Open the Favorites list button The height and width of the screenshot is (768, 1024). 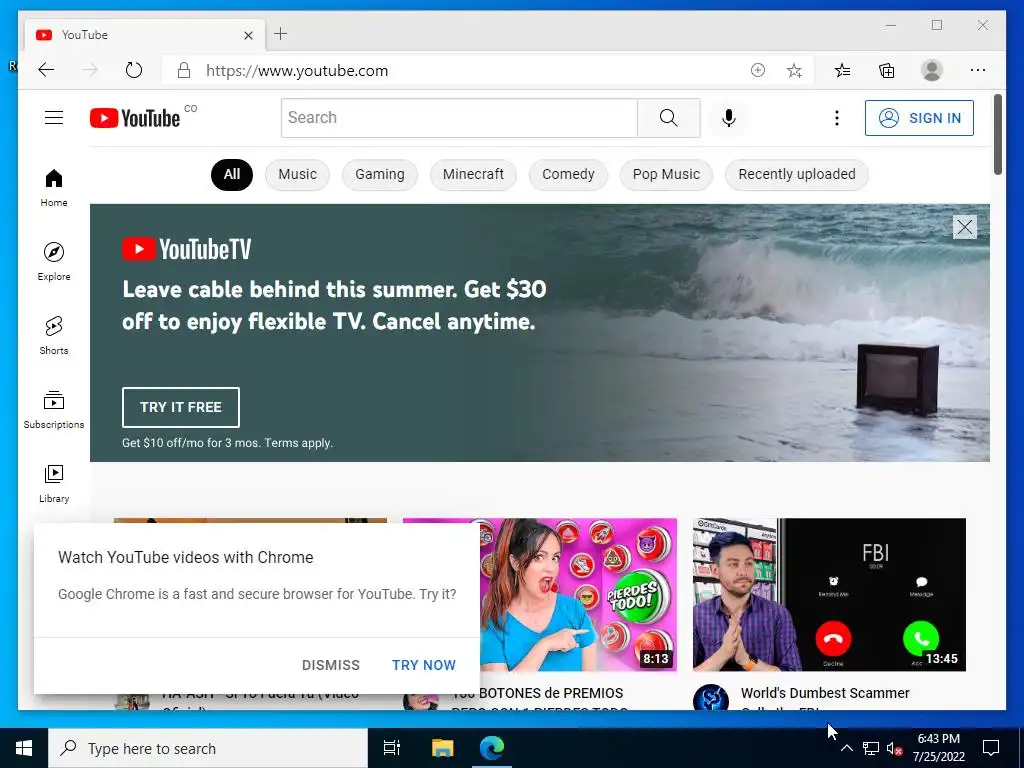842,70
